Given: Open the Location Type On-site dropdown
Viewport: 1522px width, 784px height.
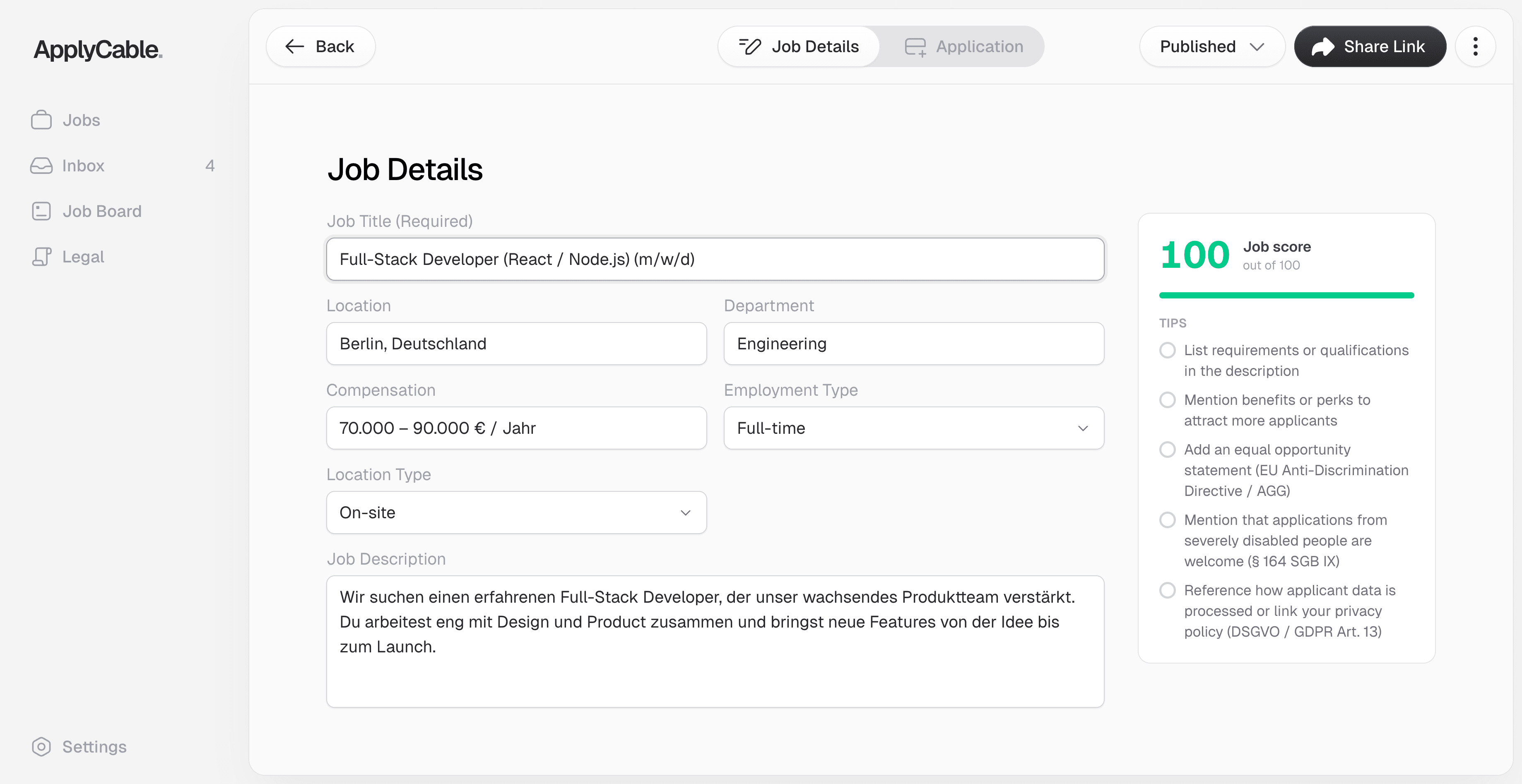Looking at the screenshot, I should pyautogui.click(x=516, y=512).
